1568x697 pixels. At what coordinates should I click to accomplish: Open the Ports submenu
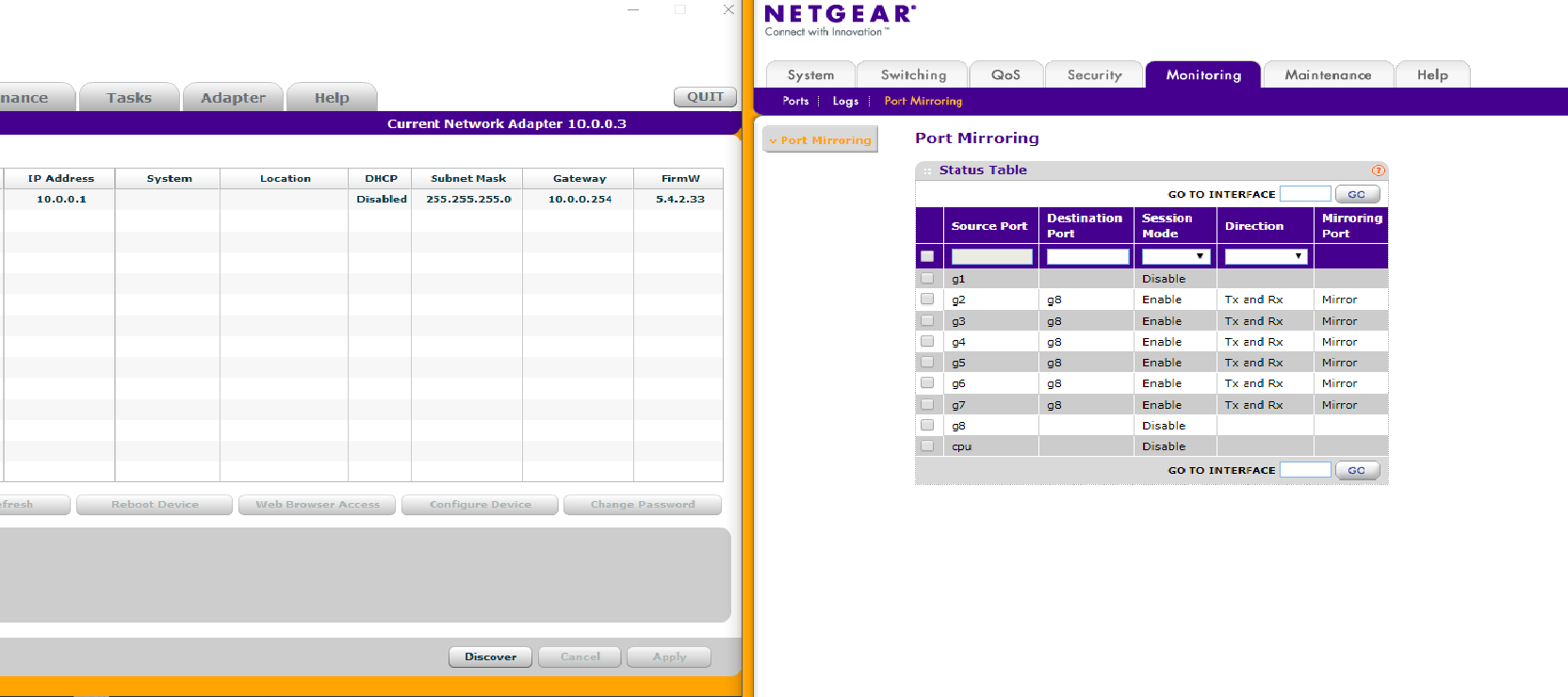pyautogui.click(x=795, y=101)
